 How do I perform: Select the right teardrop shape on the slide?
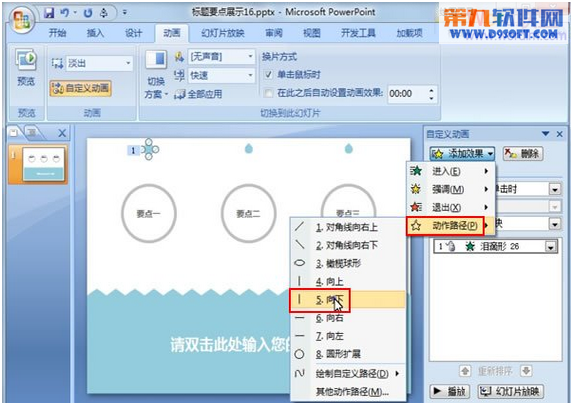(x=348, y=148)
